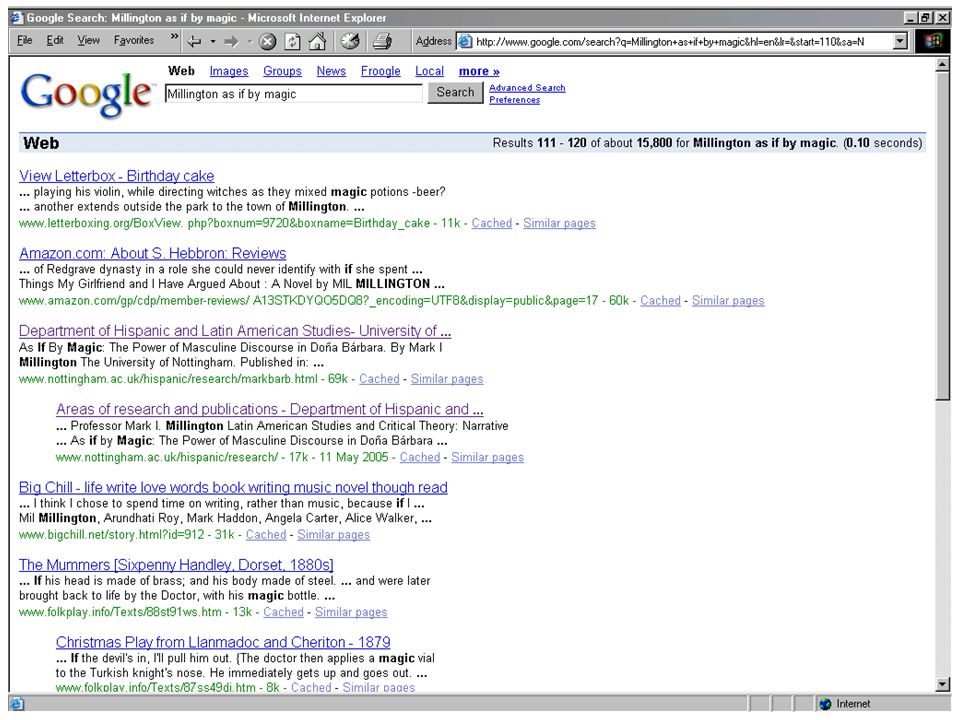Image resolution: width=960 pixels, height=720 pixels.
Task: Open Cached link for markbarb.html result
Action: tap(379, 379)
